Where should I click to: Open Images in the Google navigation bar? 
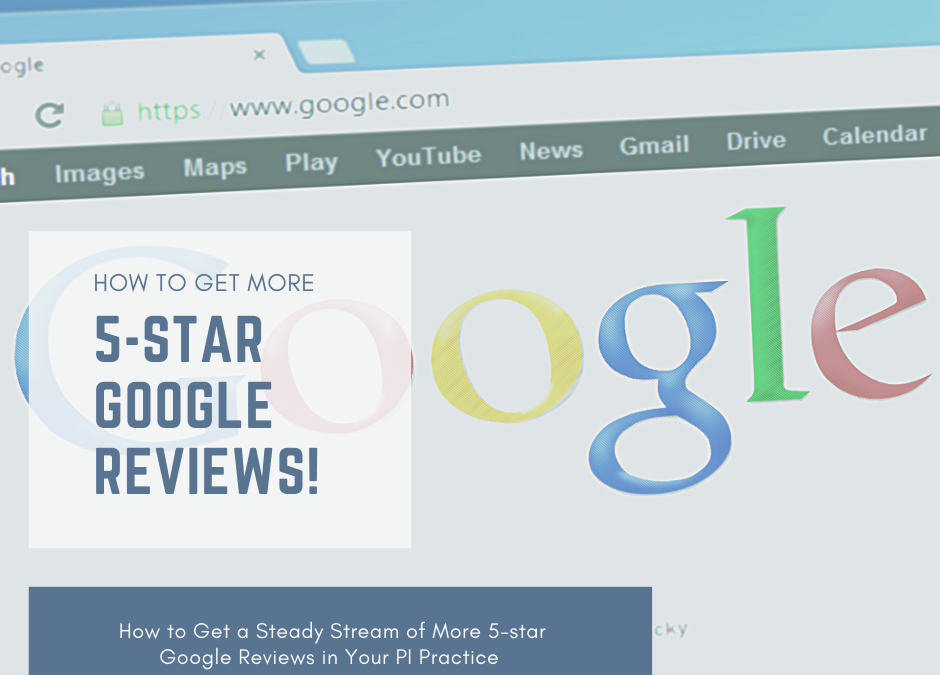click(x=100, y=173)
